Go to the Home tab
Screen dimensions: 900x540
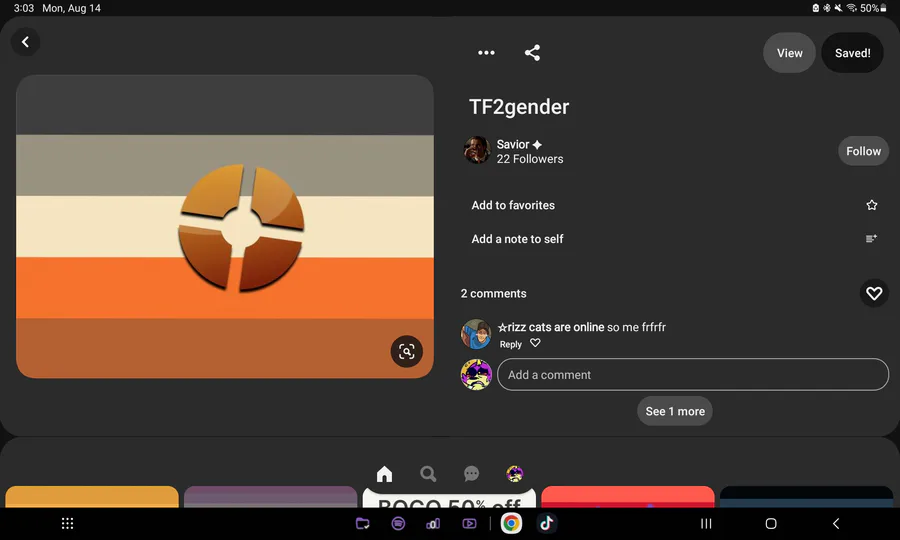tap(385, 474)
